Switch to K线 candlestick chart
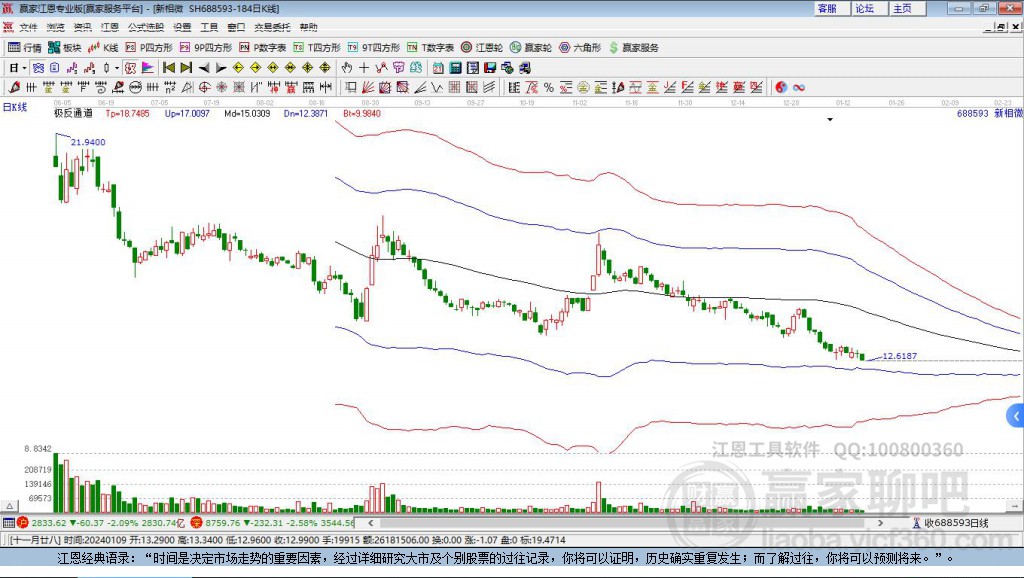Viewport: 1024px width, 578px height. pyautogui.click(x=103, y=48)
